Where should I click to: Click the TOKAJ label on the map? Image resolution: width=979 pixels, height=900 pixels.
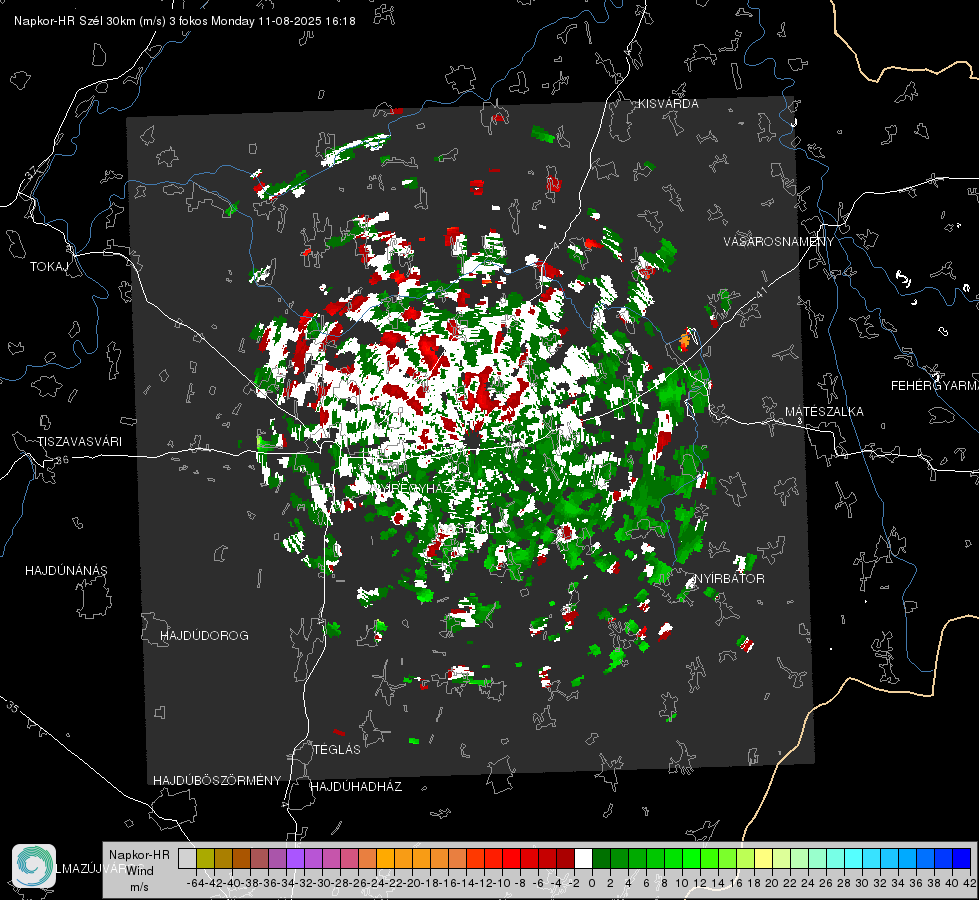pos(48,267)
